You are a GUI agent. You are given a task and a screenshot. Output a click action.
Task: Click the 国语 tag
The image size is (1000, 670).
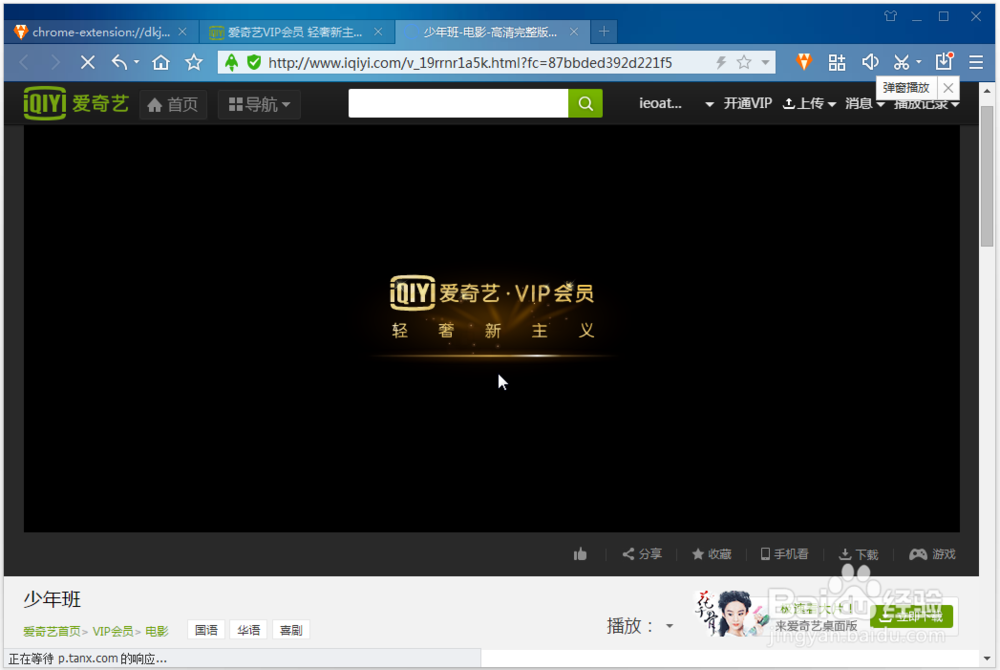[x=206, y=630]
